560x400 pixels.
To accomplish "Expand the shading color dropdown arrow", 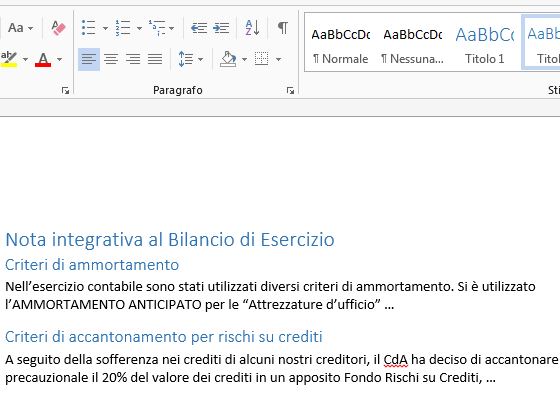I will click(x=245, y=59).
